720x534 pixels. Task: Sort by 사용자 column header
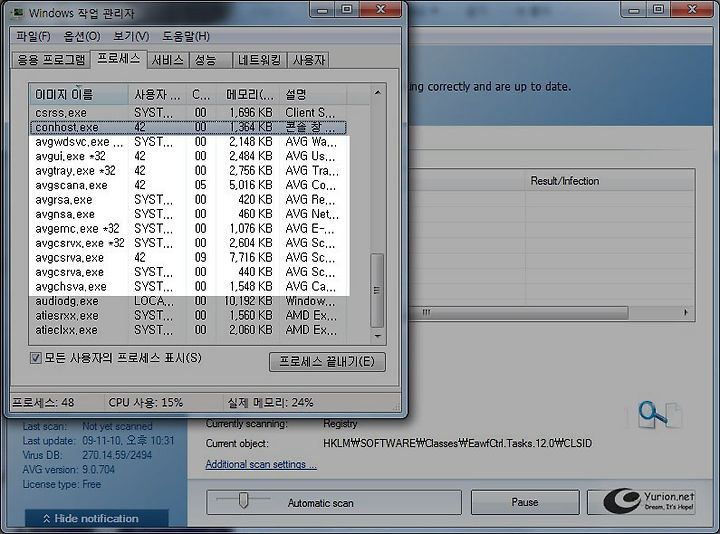(158, 95)
